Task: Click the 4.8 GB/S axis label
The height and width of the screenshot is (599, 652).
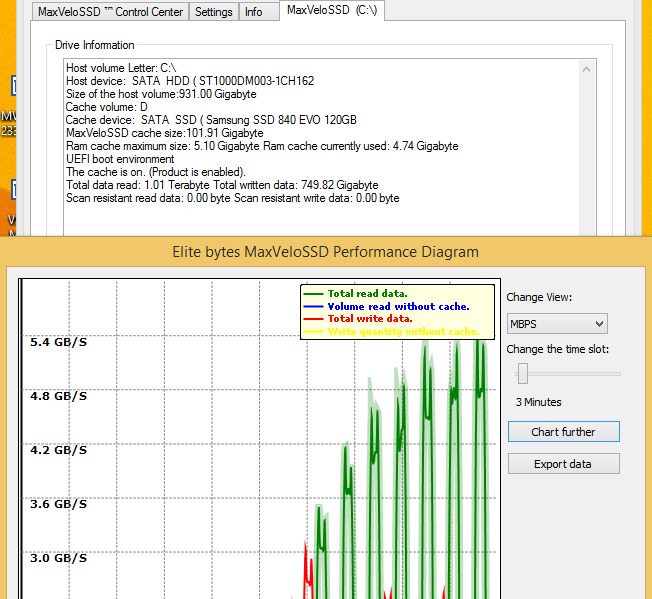Action: [59, 396]
